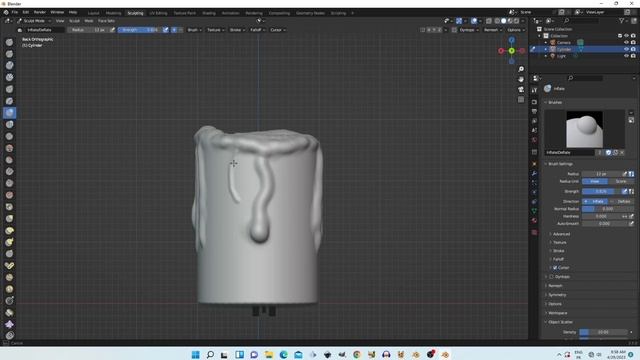This screenshot has height=360, width=640.
Task: Select the Clay Strips brush tool
Action: click(9, 77)
